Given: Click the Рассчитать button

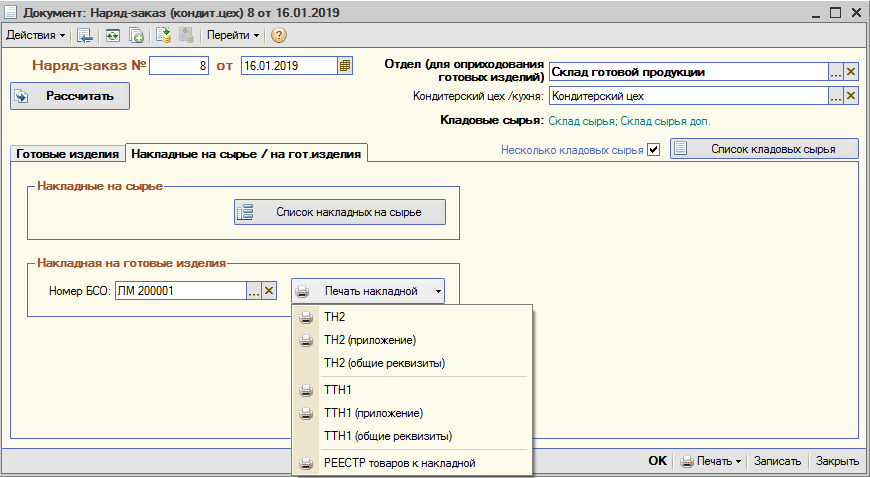Looking at the screenshot, I should point(70,96).
